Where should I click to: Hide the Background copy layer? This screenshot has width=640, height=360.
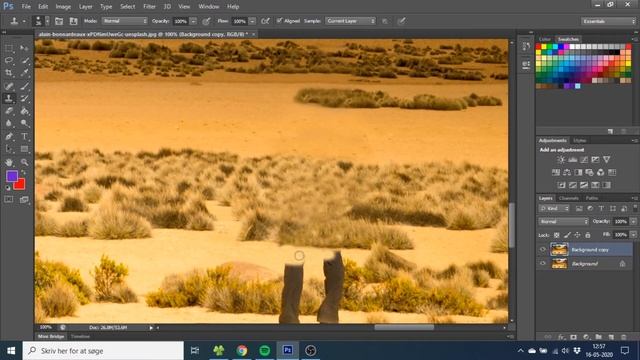pyautogui.click(x=542, y=249)
